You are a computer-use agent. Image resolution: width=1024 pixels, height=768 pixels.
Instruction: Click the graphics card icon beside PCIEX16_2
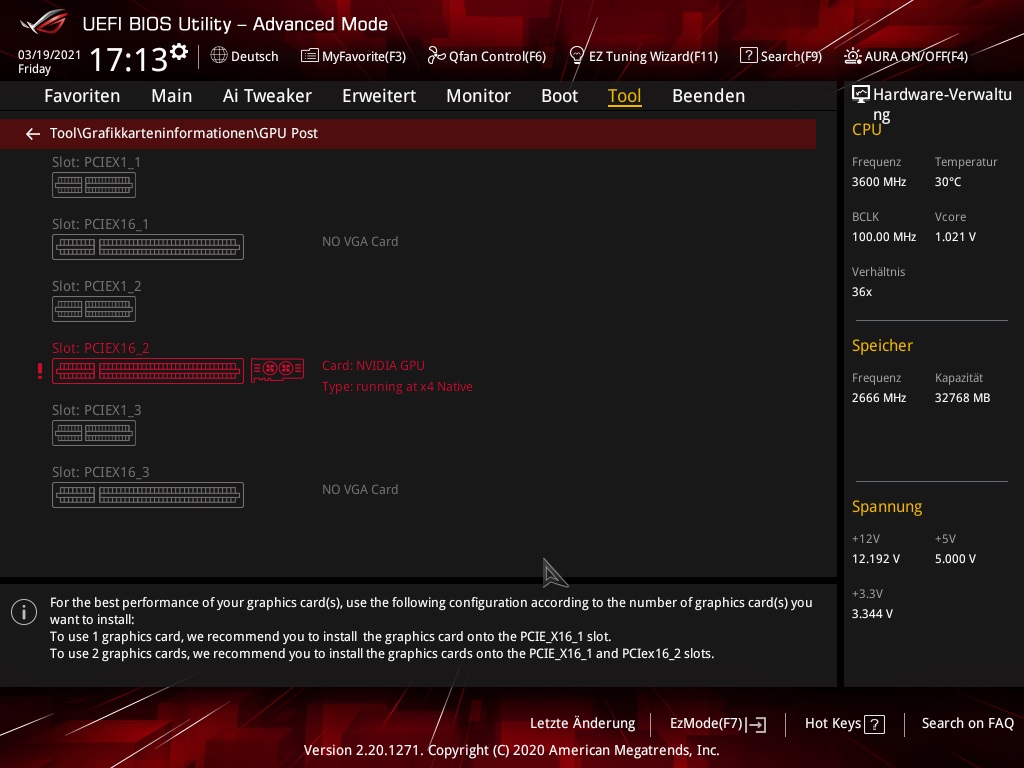click(278, 370)
